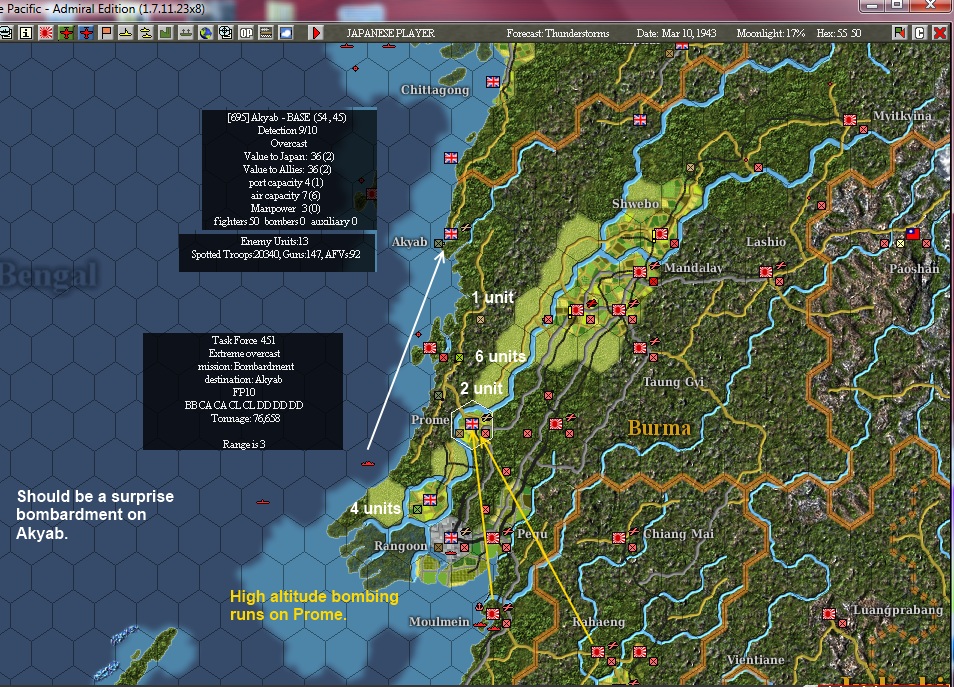Screen dimensions: 954x687
Task: Click the green ship availability icon
Action: click(x=186, y=33)
